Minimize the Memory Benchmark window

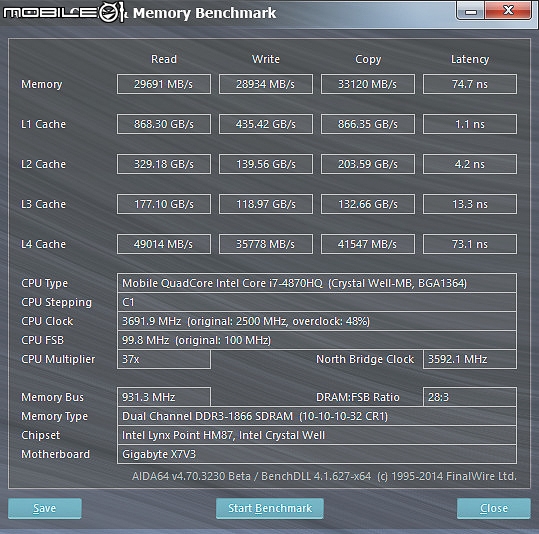[x=471, y=11]
